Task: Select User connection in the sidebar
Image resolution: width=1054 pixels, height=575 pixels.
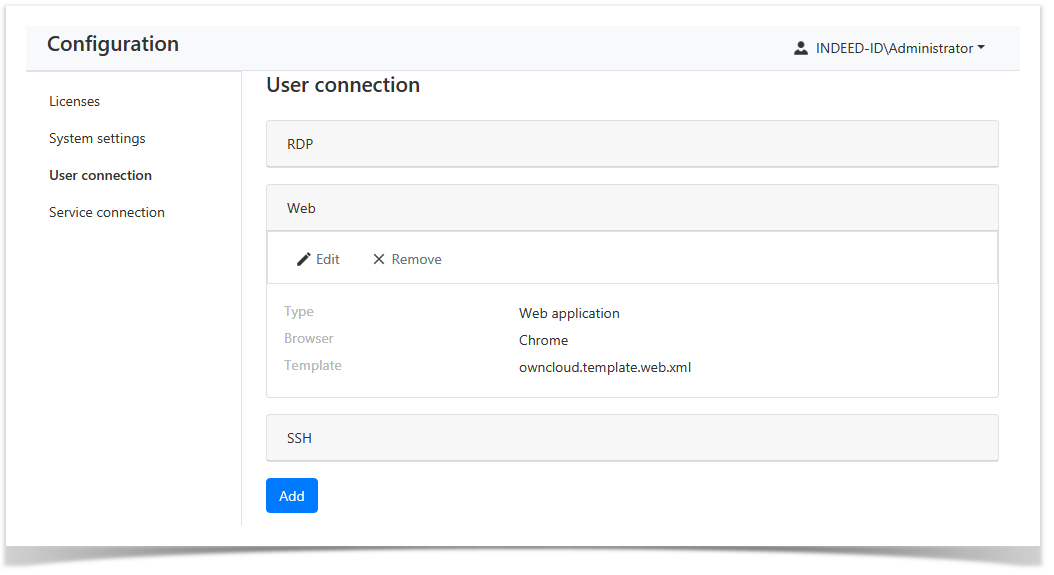Action: 101,175
